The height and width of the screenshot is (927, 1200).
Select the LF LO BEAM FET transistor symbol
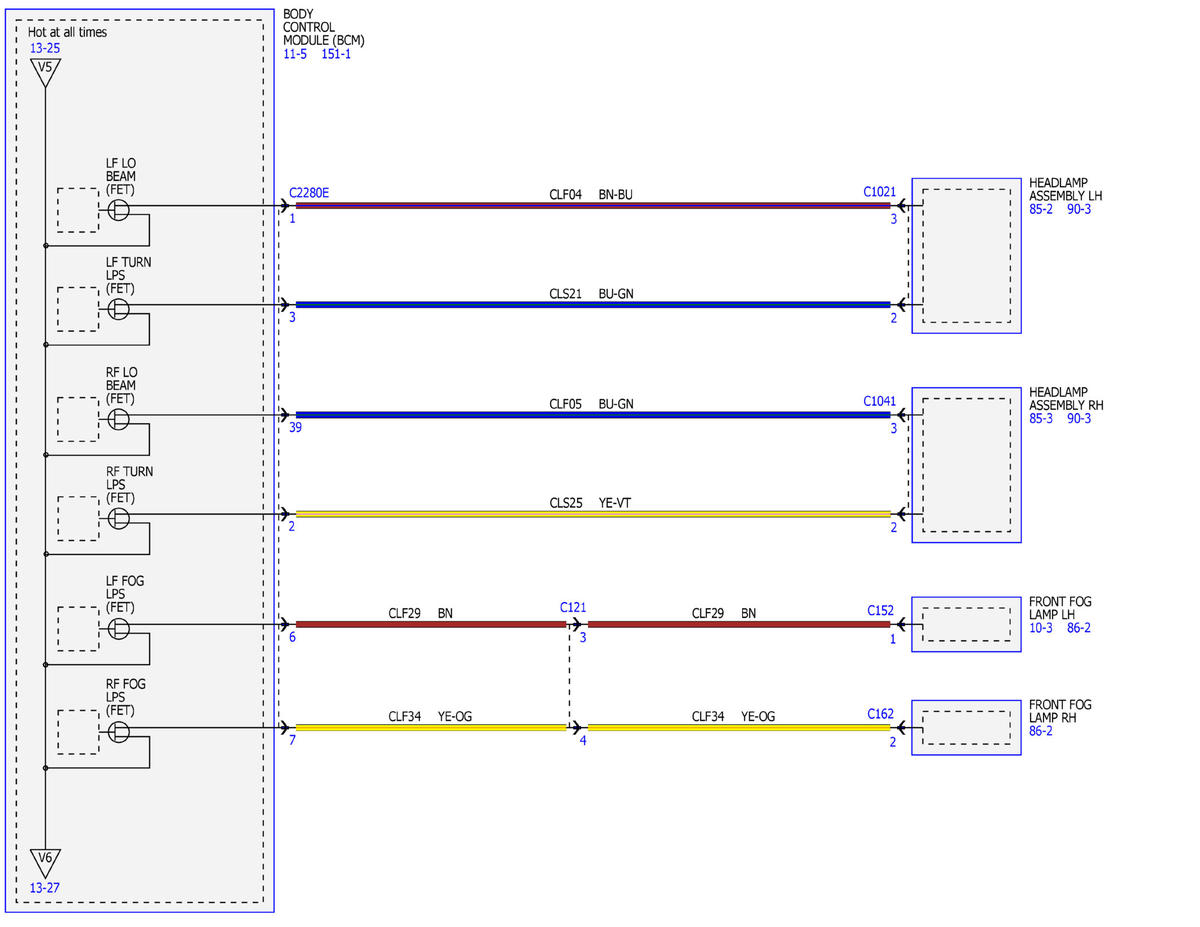pyautogui.click(x=119, y=209)
